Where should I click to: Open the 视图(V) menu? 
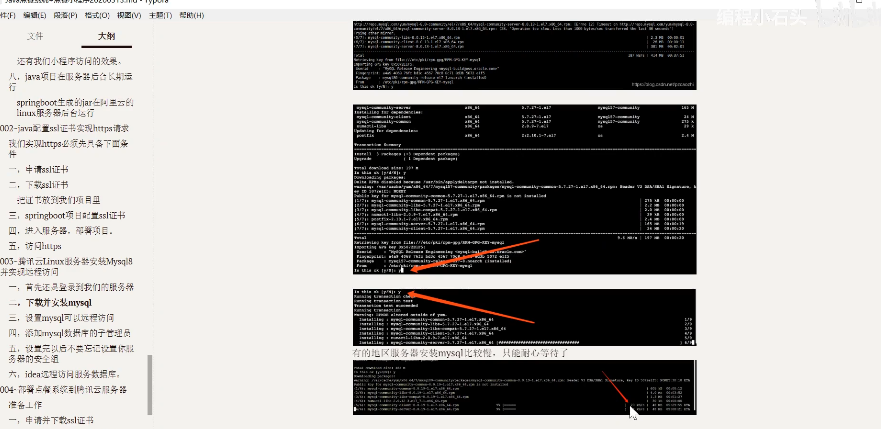(x=129, y=15)
